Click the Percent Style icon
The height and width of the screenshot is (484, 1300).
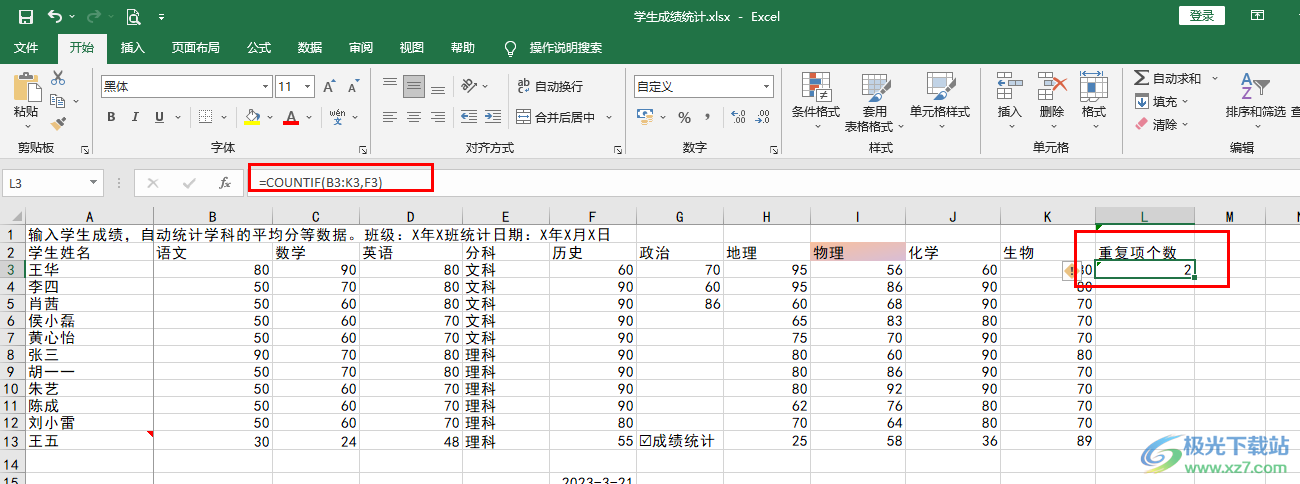pyautogui.click(x=685, y=118)
